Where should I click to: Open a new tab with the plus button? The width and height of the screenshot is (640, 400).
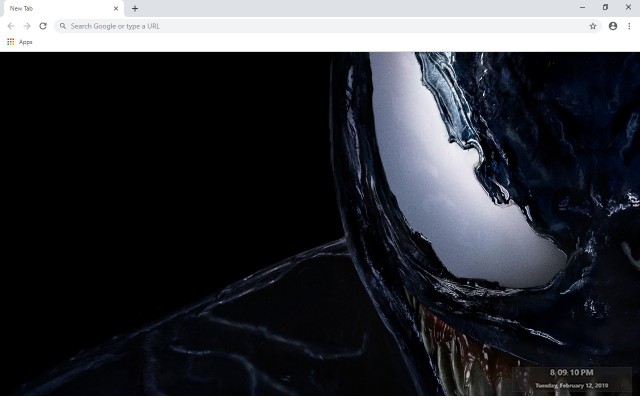coord(135,8)
